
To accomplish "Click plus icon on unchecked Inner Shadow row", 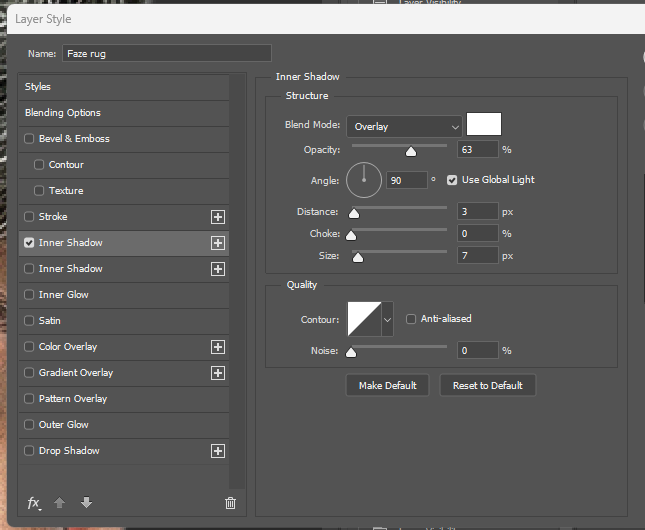I will click(x=218, y=269).
